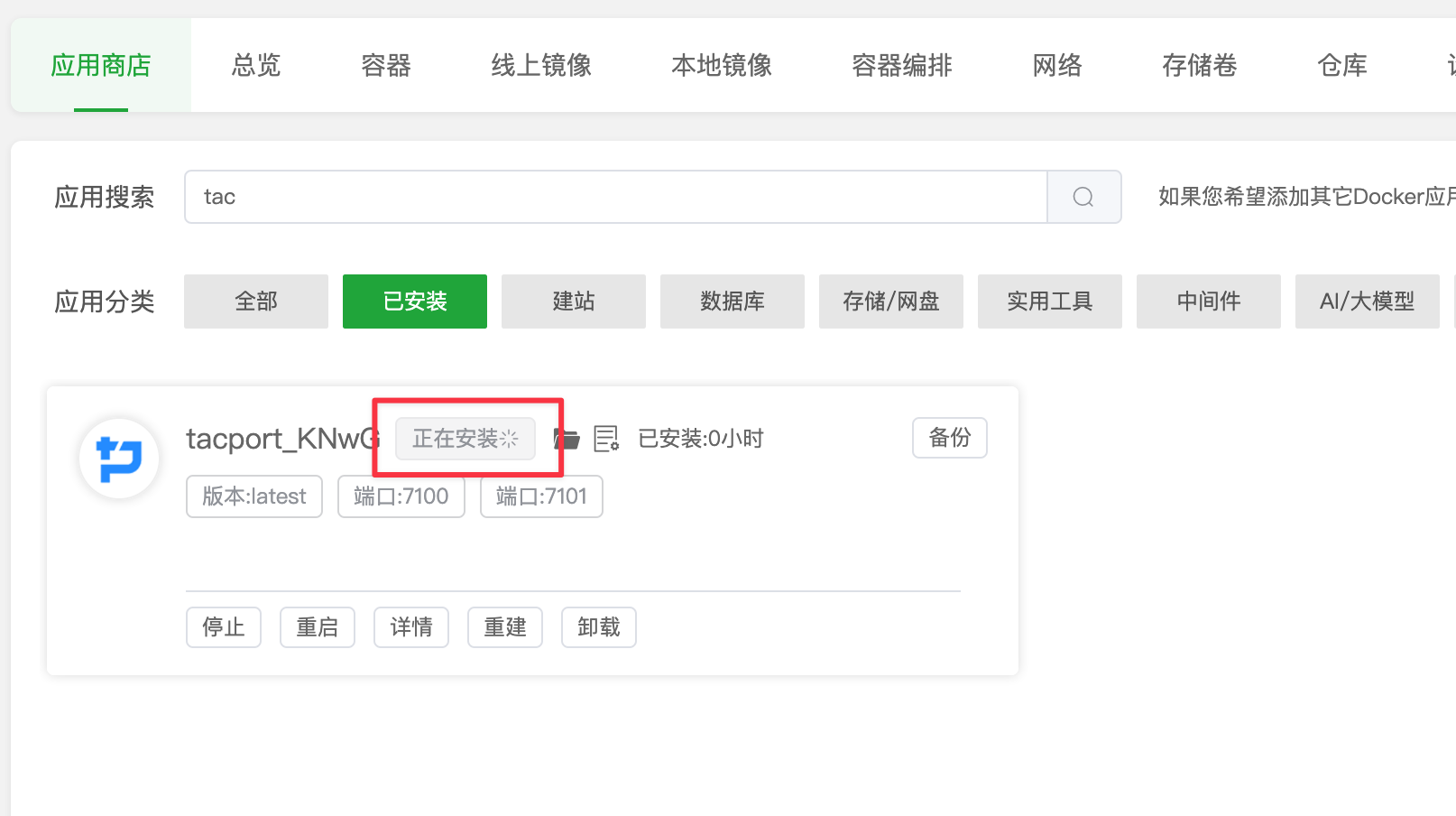Click the 已安装:0小时 text
This screenshot has height=816, width=1456.
(x=701, y=439)
